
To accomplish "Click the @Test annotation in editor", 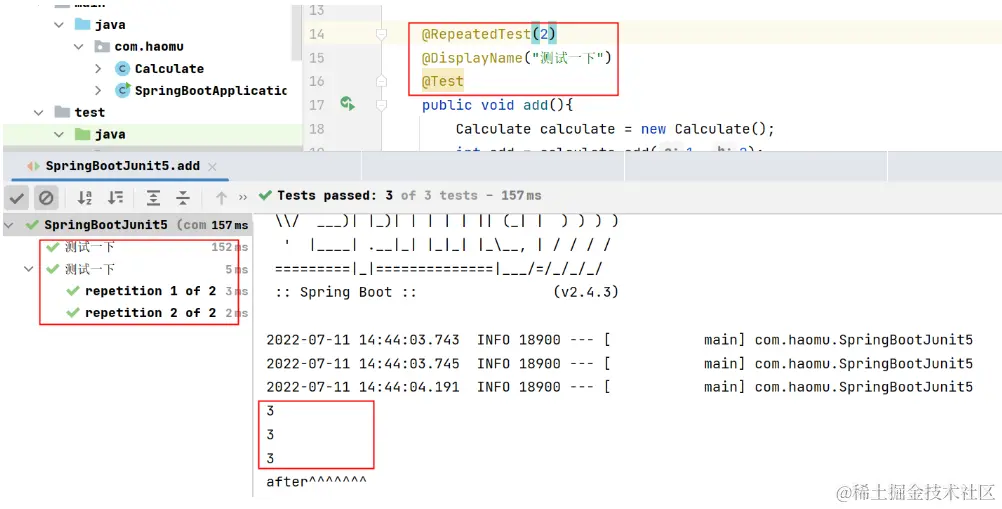I will pyautogui.click(x=442, y=82).
